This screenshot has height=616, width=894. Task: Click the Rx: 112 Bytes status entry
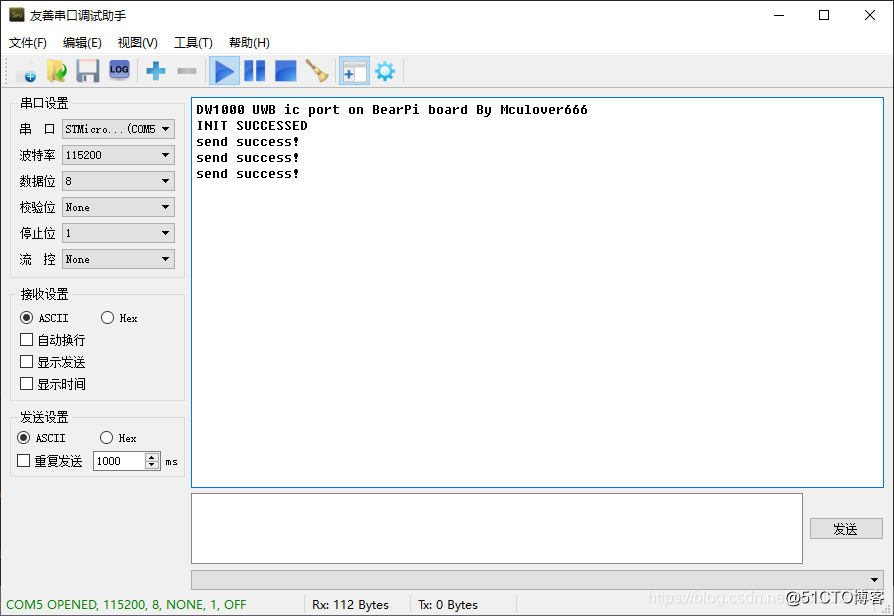click(350, 605)
